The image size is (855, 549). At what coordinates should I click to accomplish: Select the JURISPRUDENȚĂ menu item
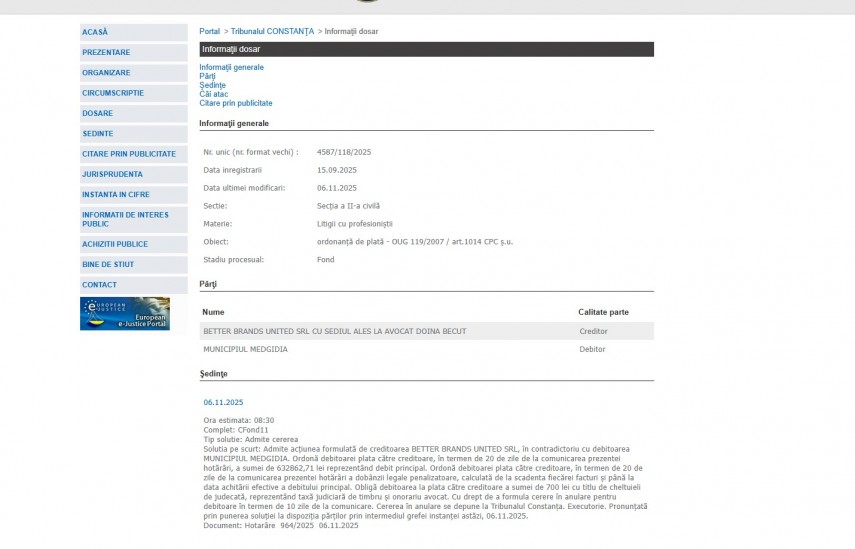(112, 174)
